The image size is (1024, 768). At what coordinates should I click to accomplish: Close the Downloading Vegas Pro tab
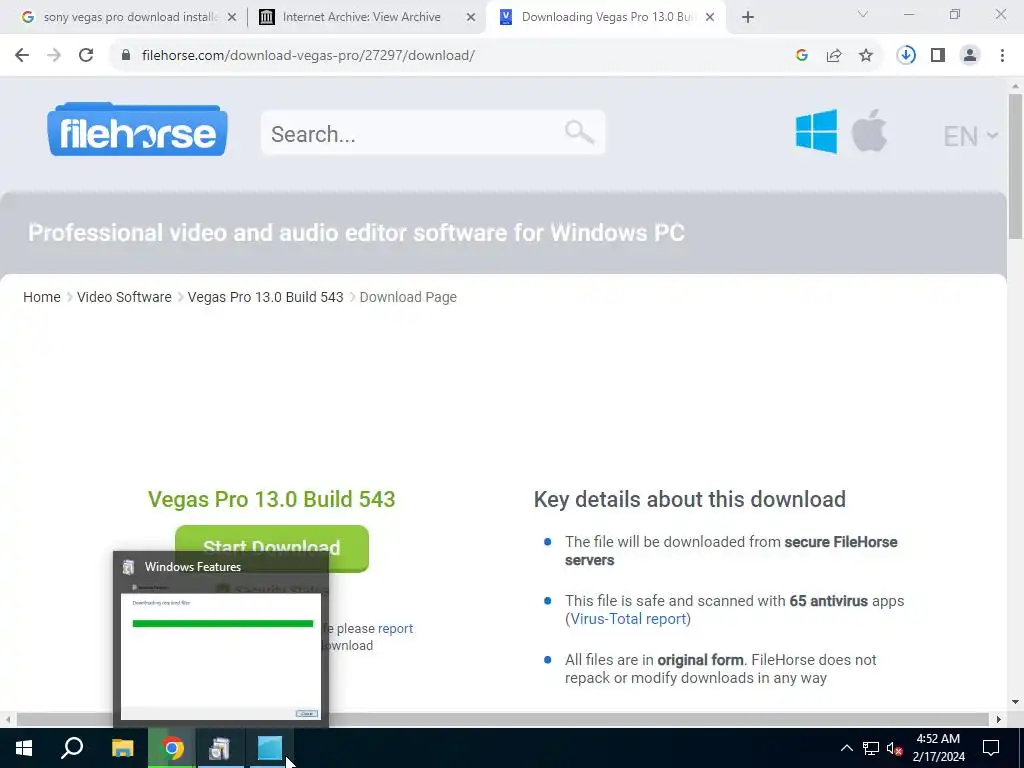point(710,17)
